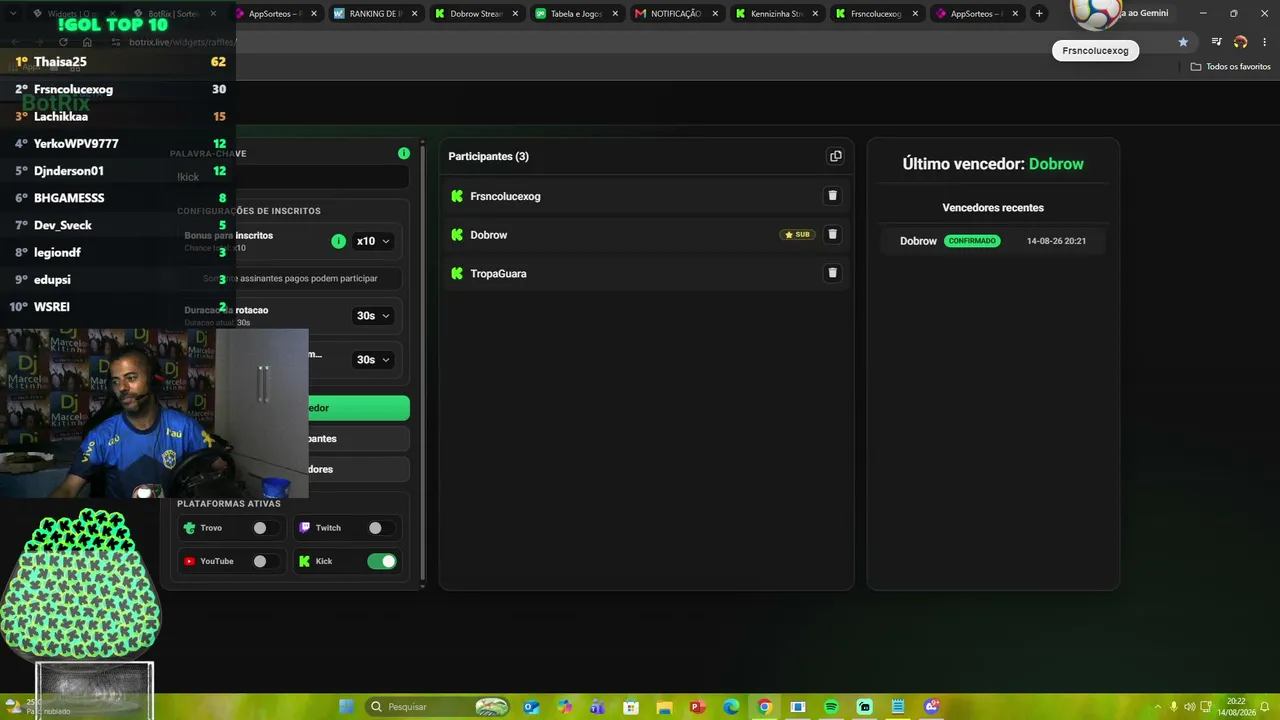1280x720 pixels.
Task: Show hidden system tray icons
Action: pyautogui.click(x=1158, y=707)
